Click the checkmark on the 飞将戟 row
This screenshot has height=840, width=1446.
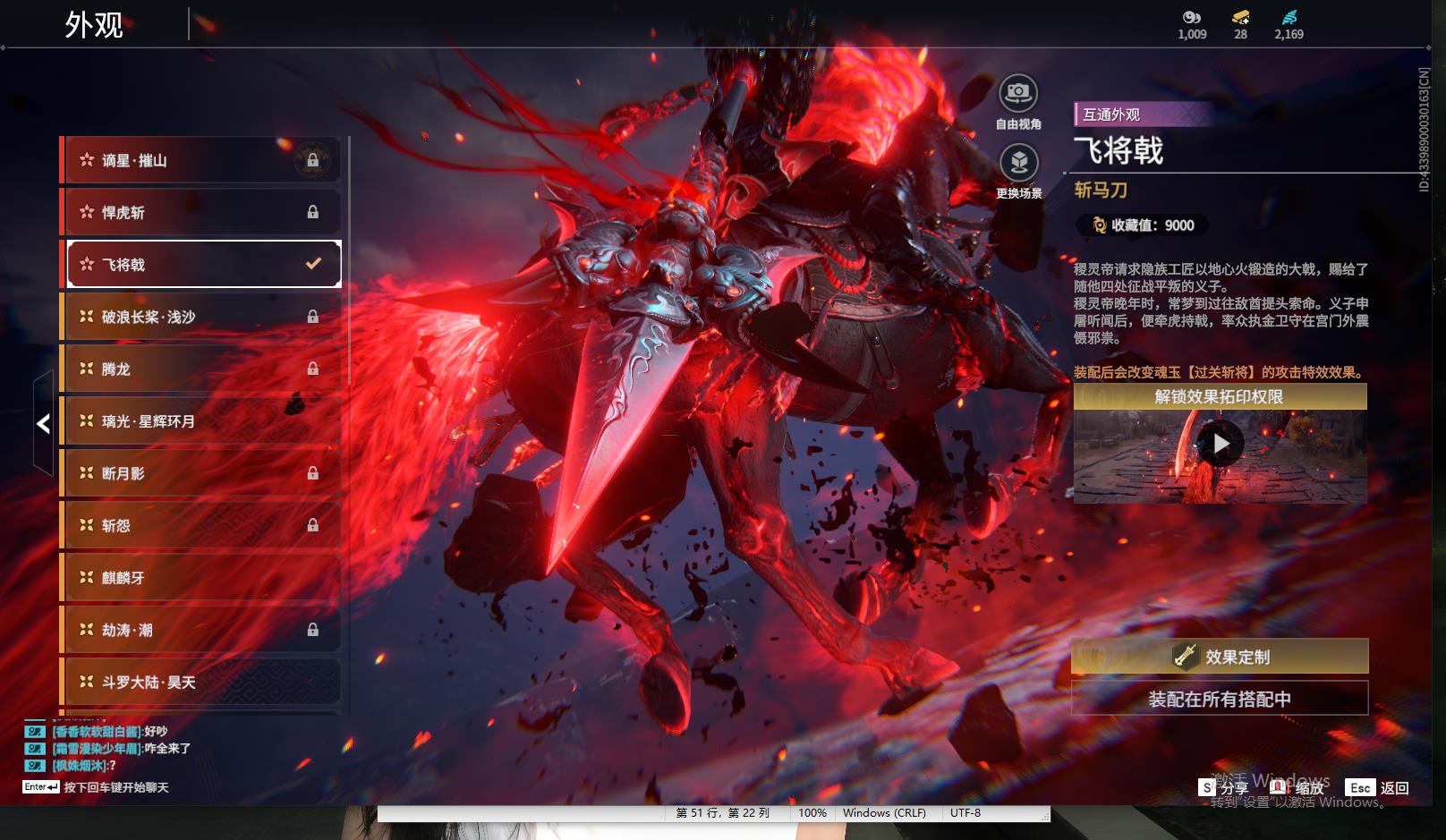tap(313, 264)
